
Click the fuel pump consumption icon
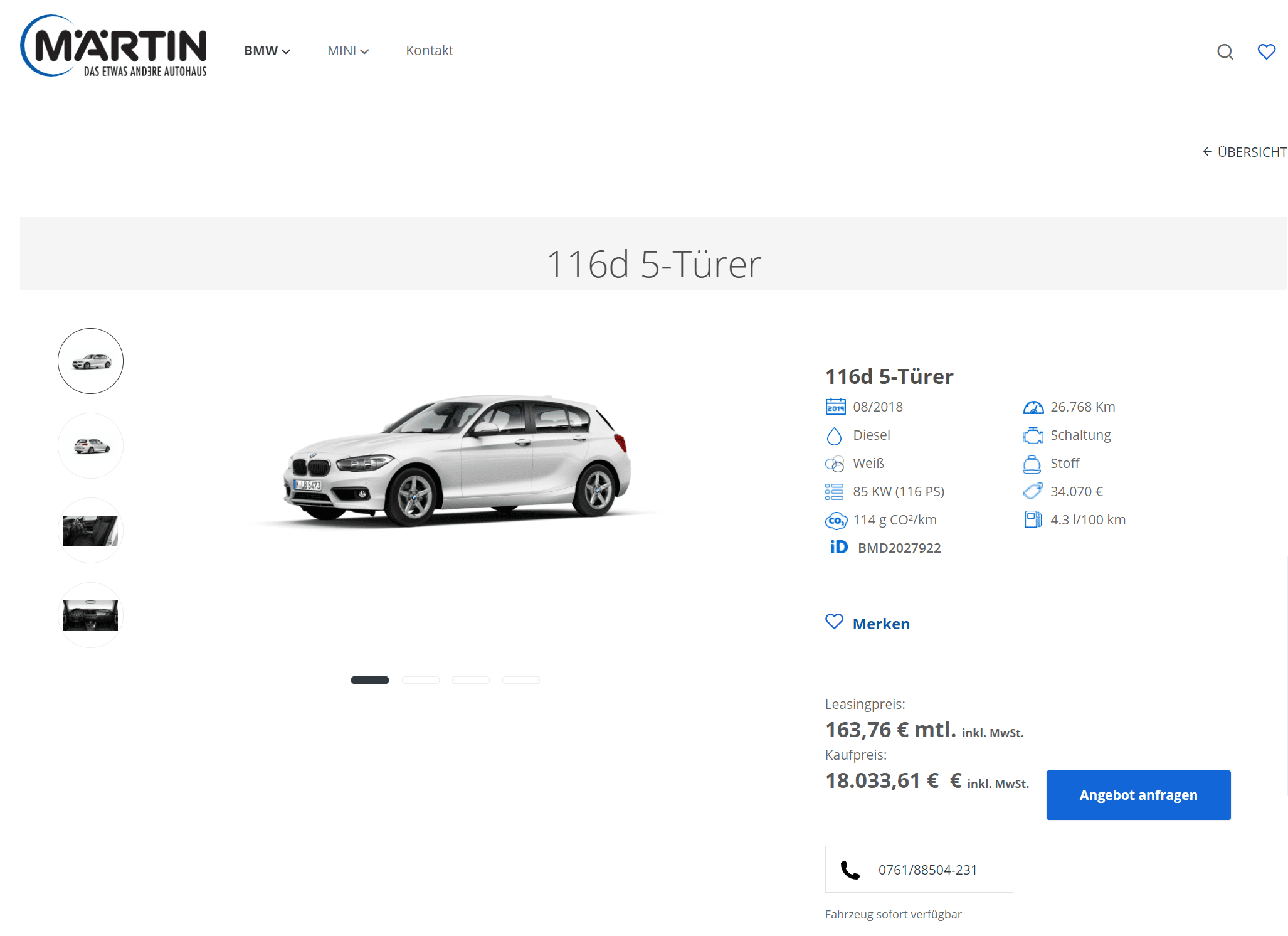tap(1033, 519)
